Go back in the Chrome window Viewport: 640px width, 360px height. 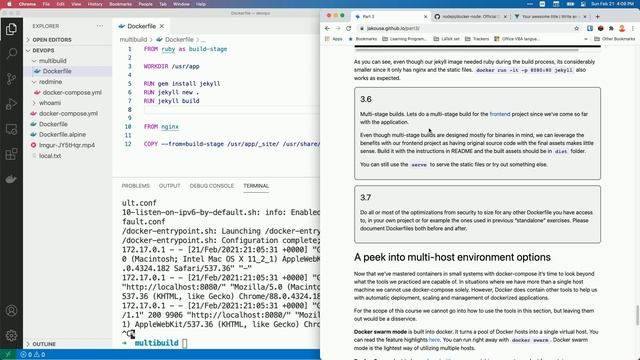click(327, 28)
